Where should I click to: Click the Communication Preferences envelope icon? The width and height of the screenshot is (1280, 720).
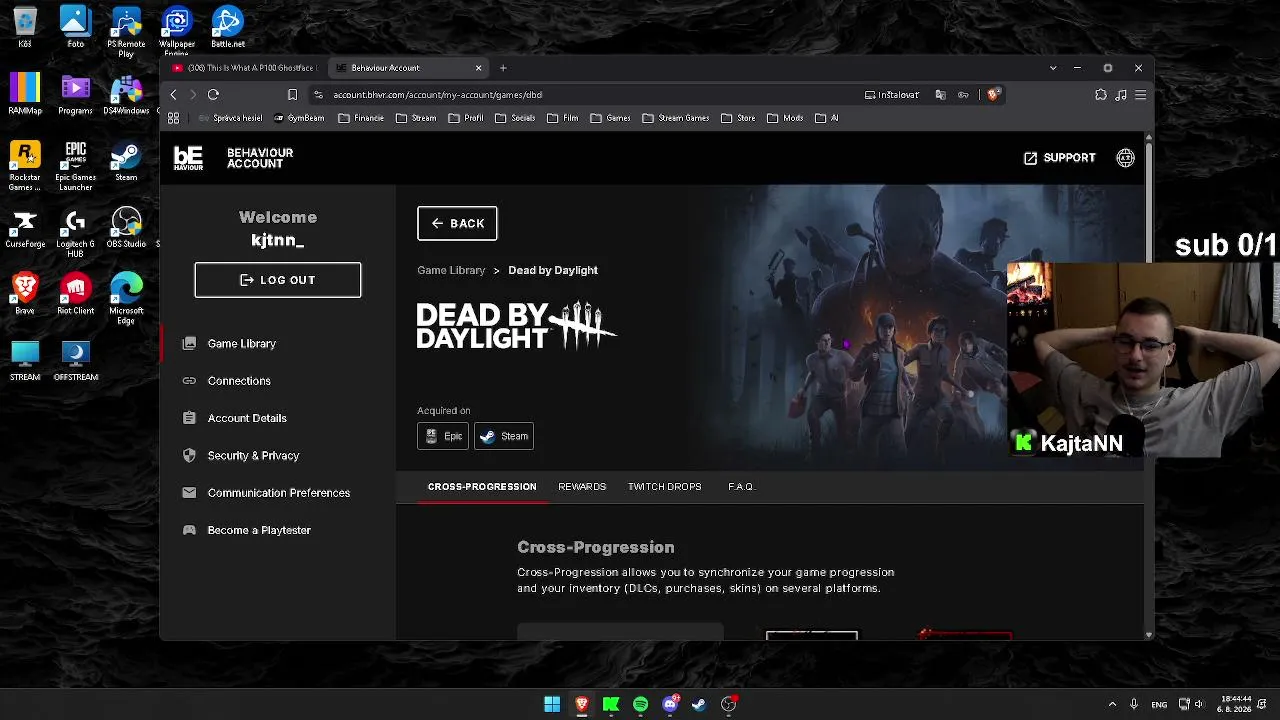coord(189,493)
